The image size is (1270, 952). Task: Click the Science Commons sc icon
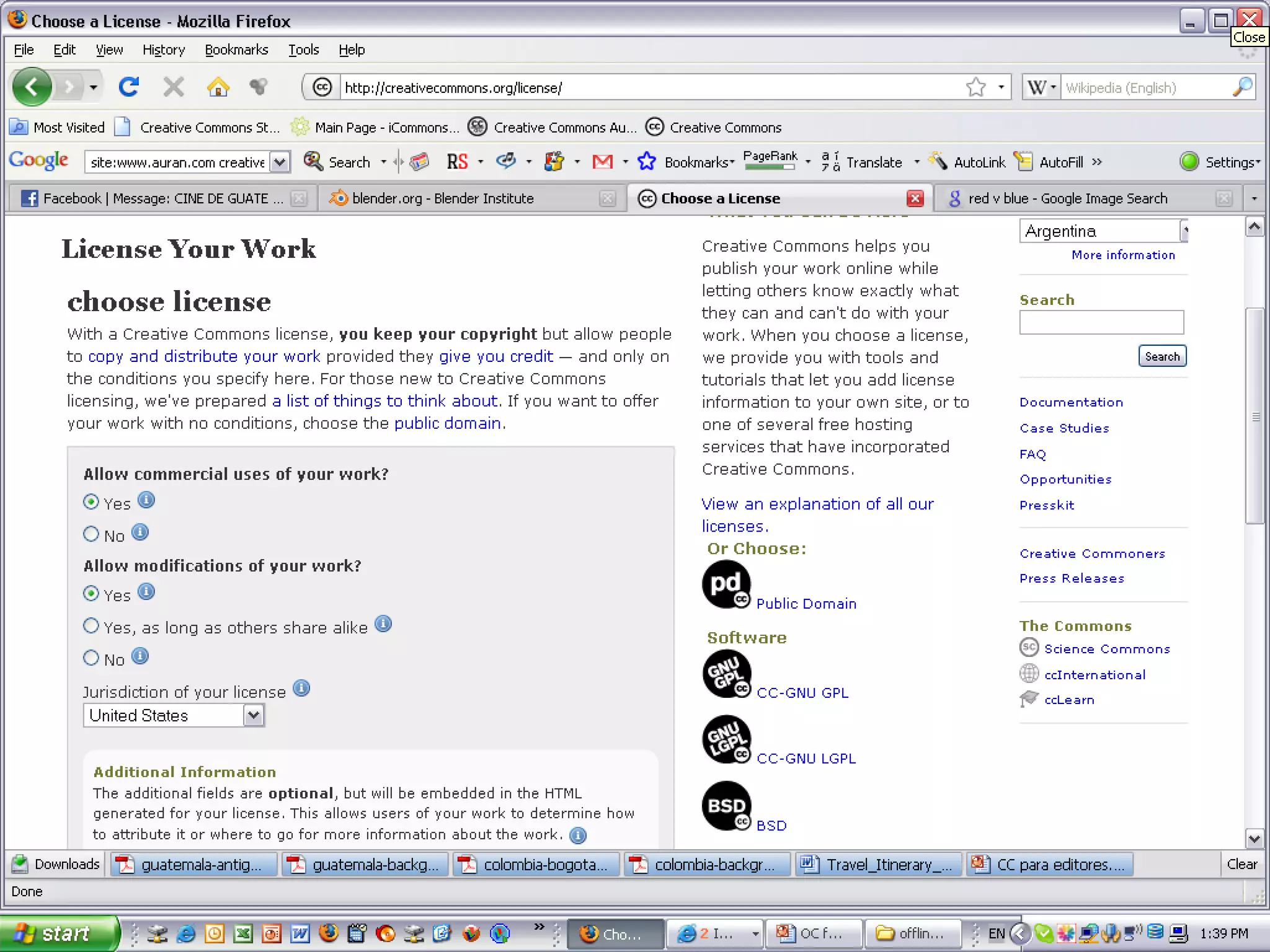[x=1029, y=647]
